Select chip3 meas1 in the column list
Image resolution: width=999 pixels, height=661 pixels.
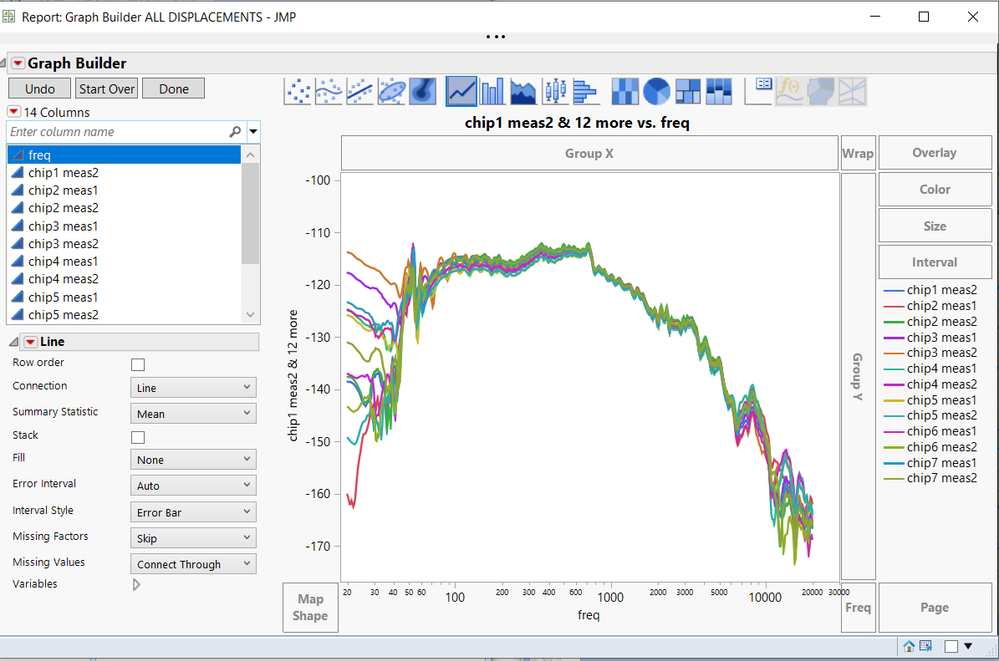pos(63,226)
